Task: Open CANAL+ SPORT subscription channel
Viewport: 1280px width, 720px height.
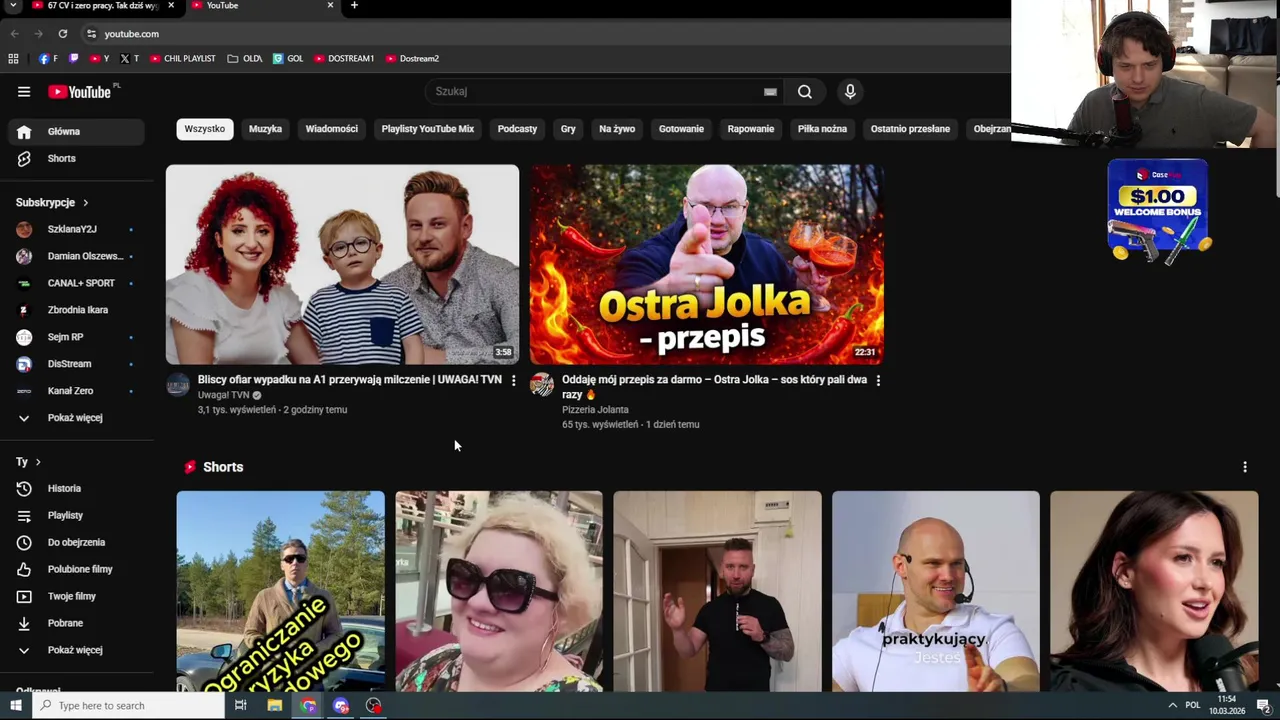Action: (x=76, y=284)
